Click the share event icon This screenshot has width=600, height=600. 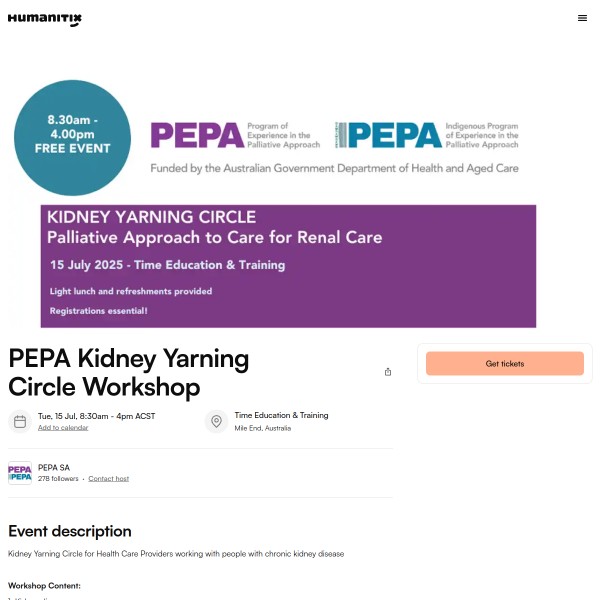pos(388,372)
